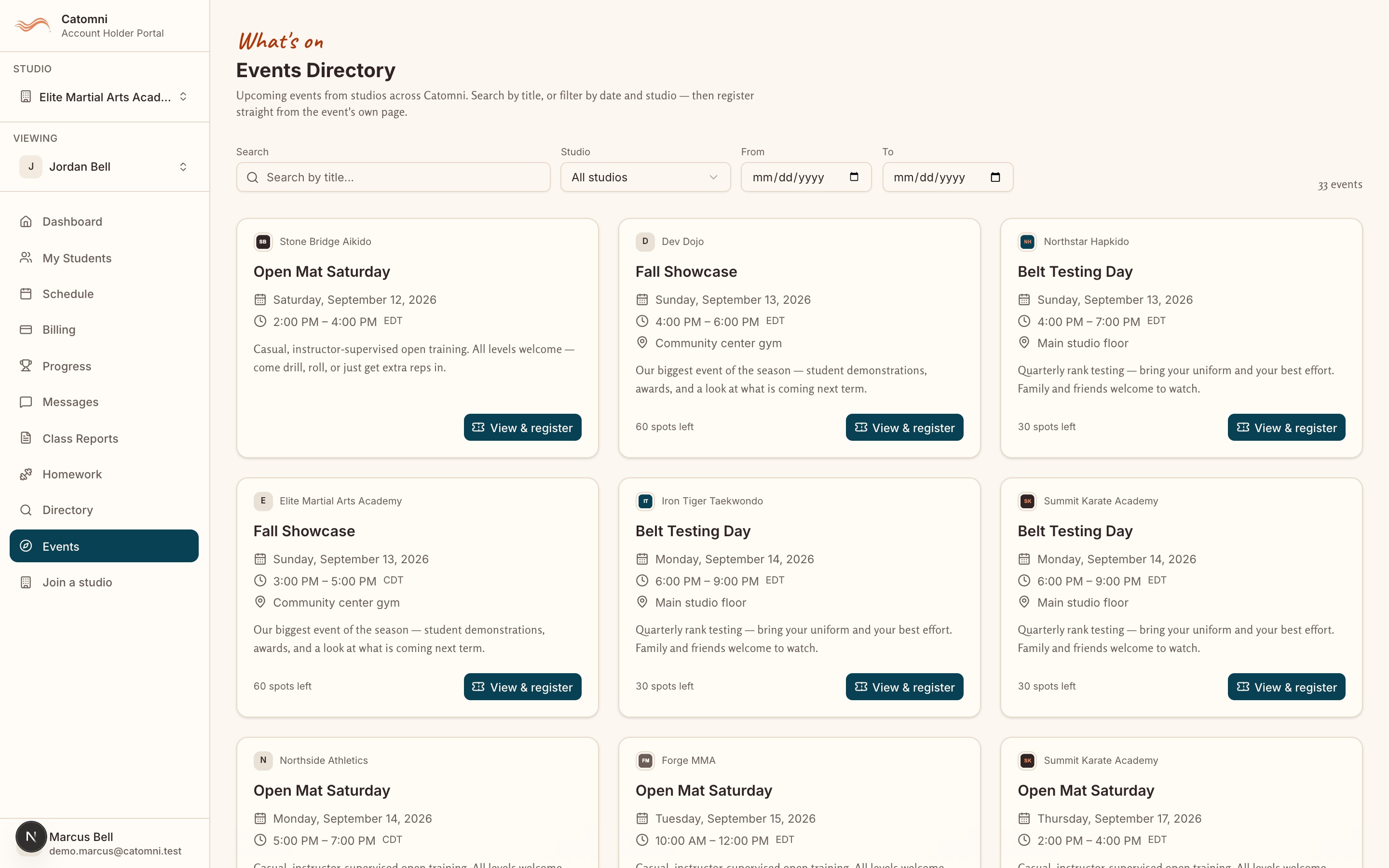
Task: Click "Saturday, September 12, 2026" date text
Action: tap(354, 299)
